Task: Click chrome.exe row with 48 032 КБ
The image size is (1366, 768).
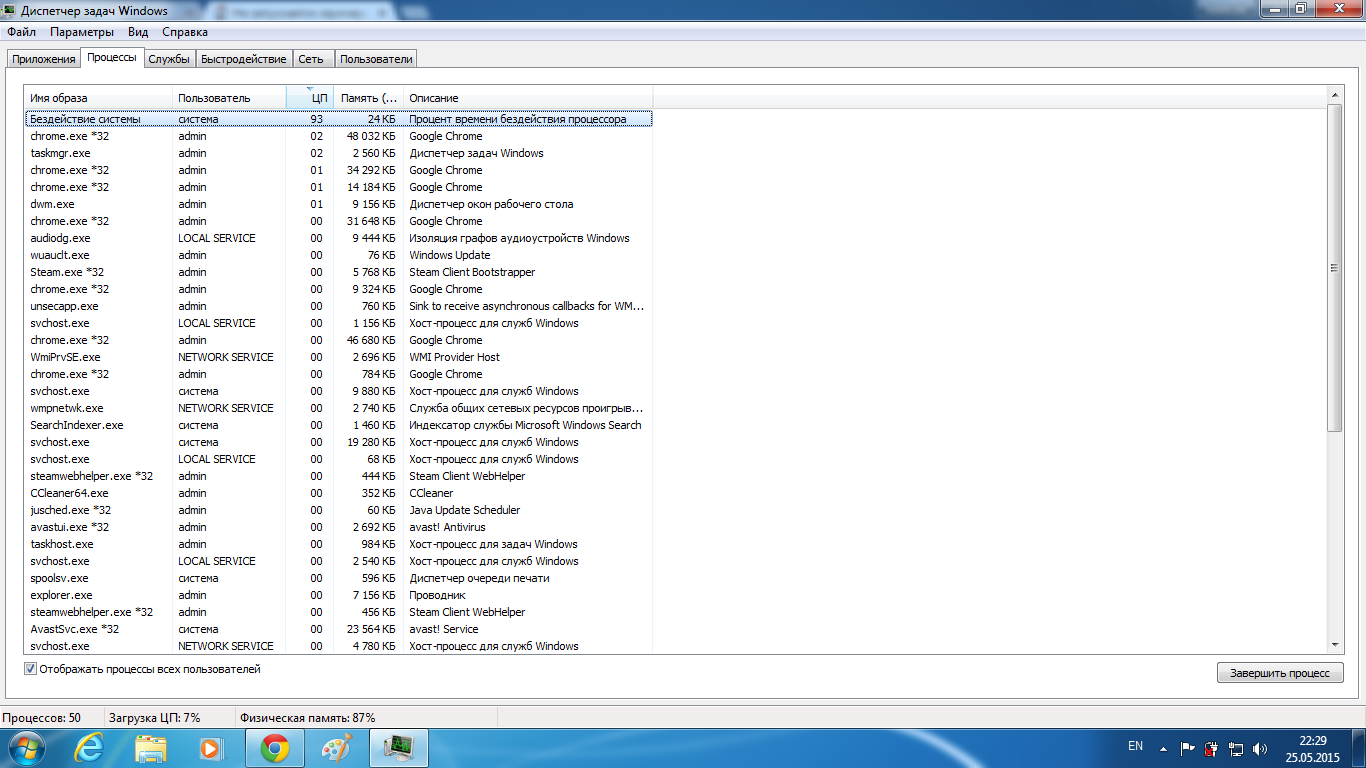Action: click(x=338, y=136)
